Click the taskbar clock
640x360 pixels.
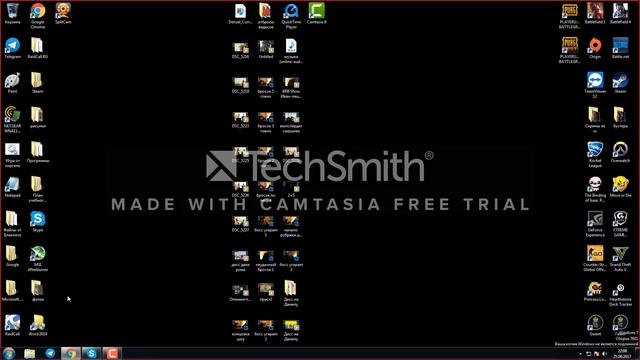(x=622, y=353)
